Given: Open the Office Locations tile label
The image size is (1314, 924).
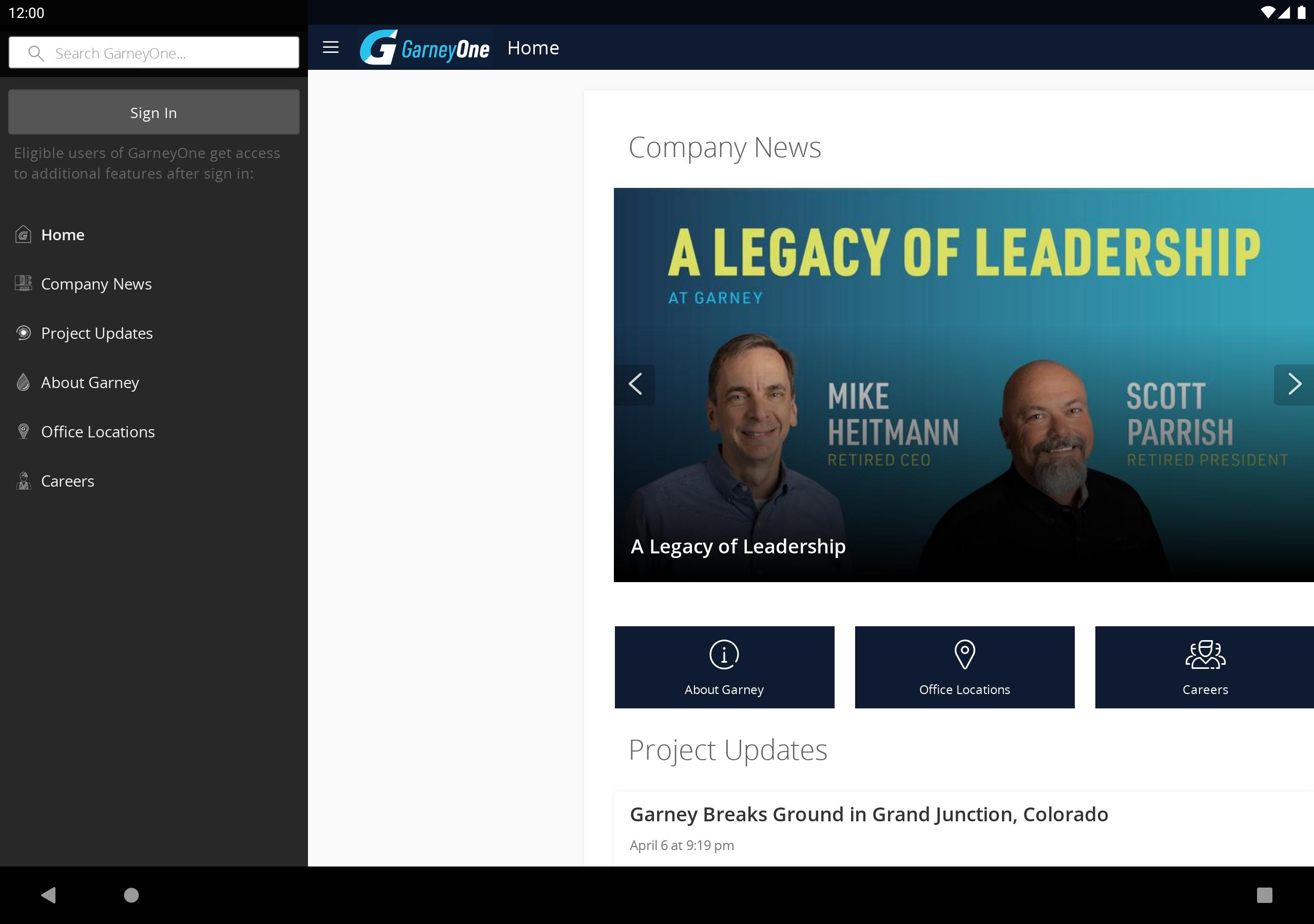Looking at the screenshot, I should (x=964, y=690).
